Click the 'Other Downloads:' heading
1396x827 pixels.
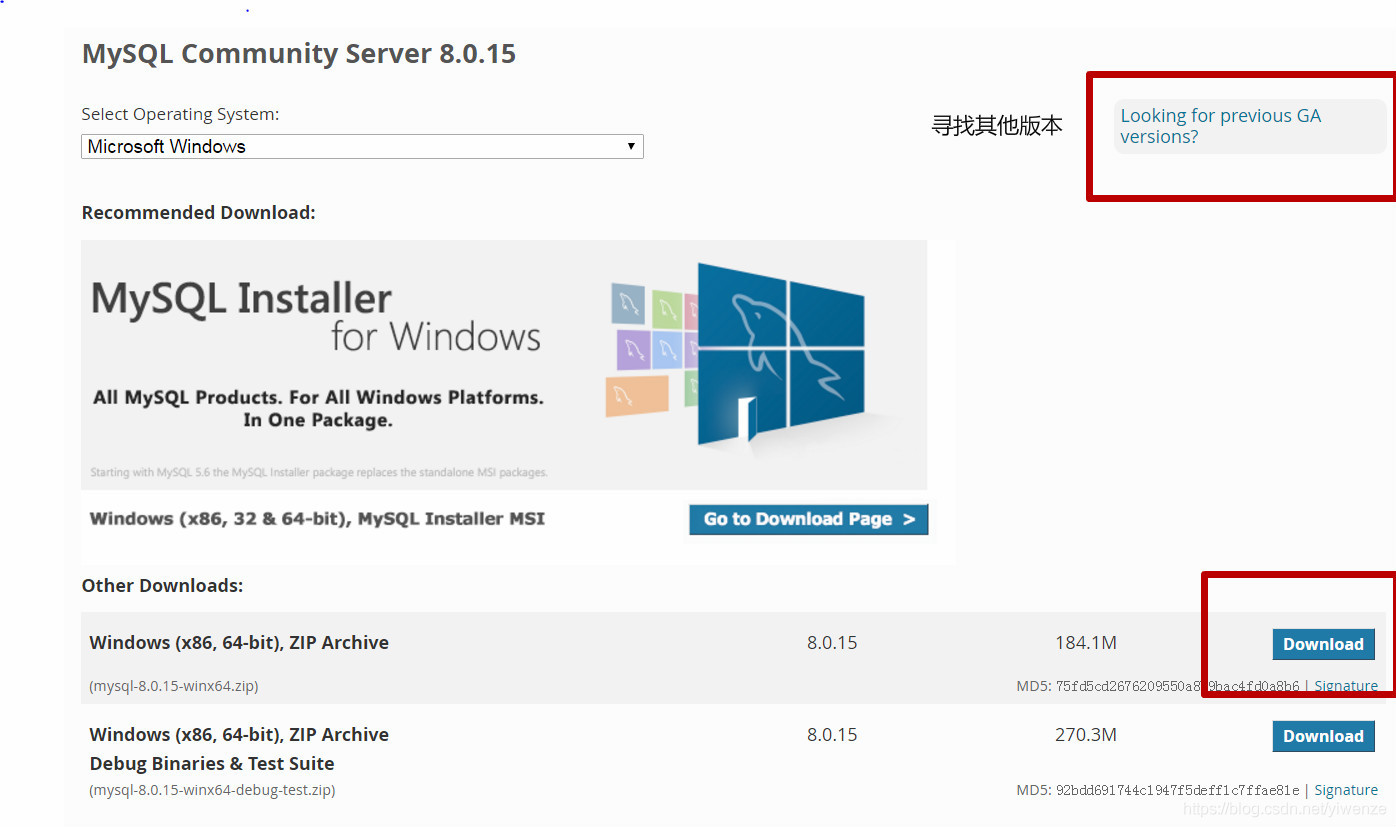pos(162,585)
